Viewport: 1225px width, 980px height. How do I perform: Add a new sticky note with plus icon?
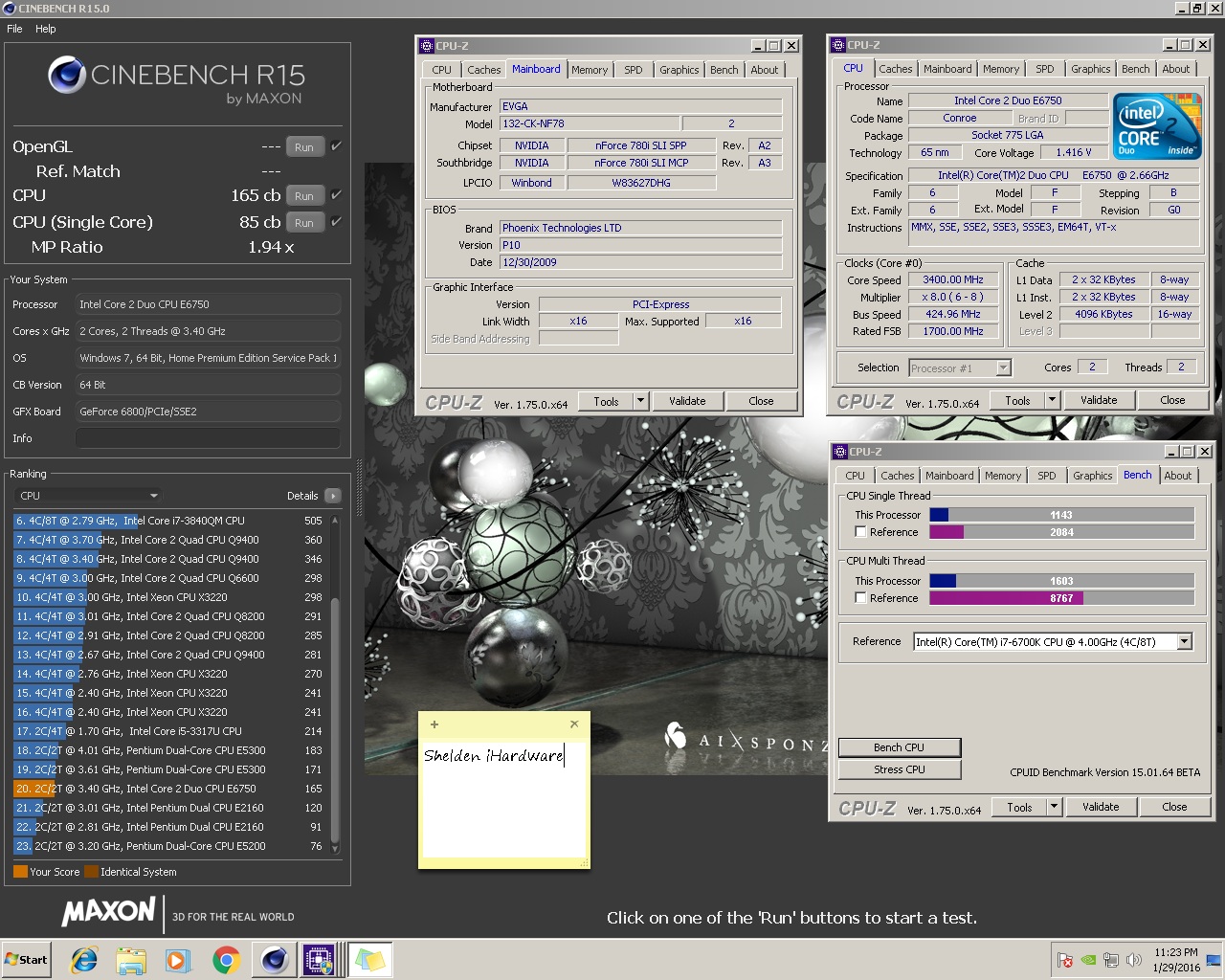coord(434,724)
